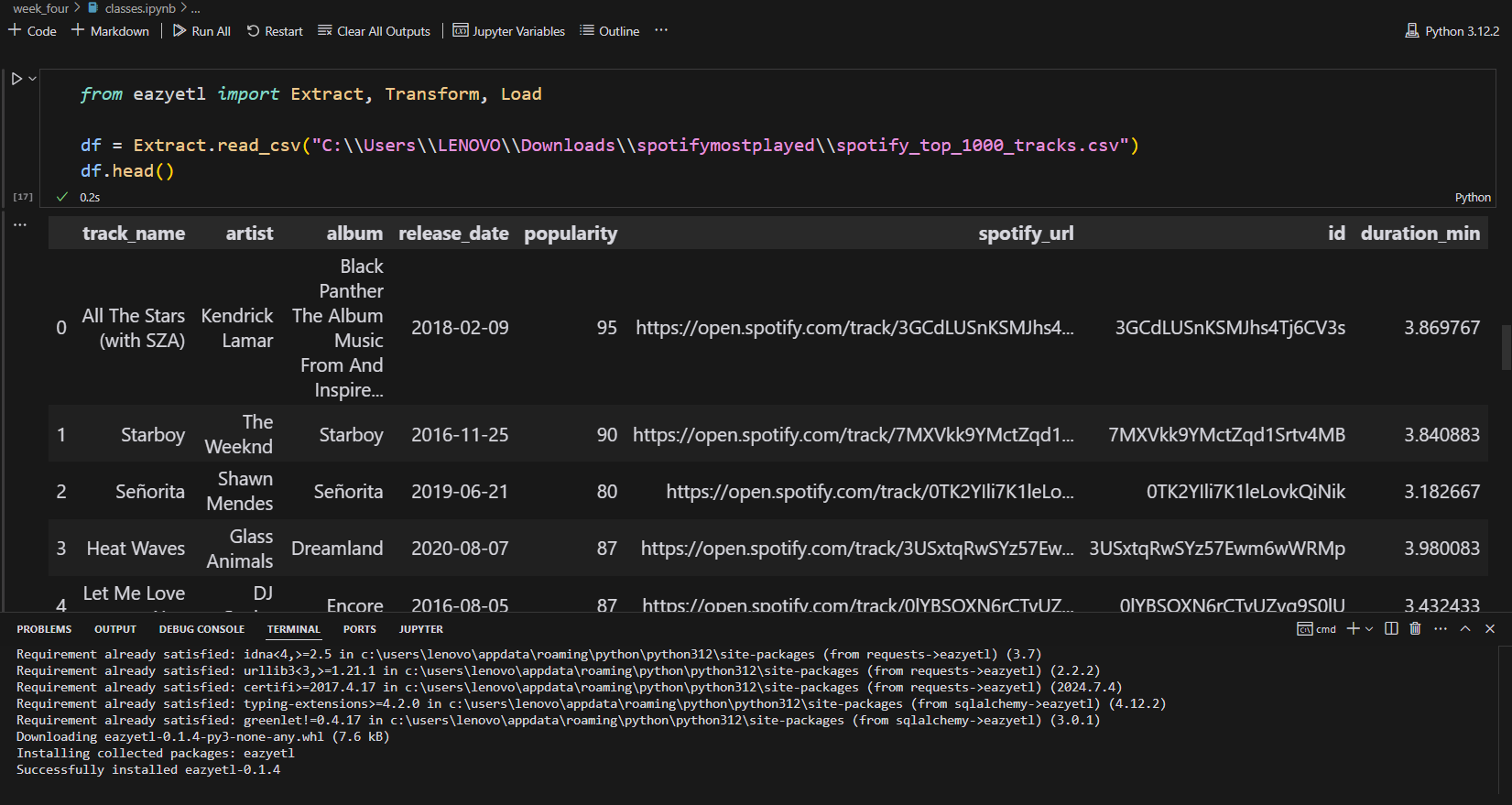Click the album column header

click(x=354, y=234)
